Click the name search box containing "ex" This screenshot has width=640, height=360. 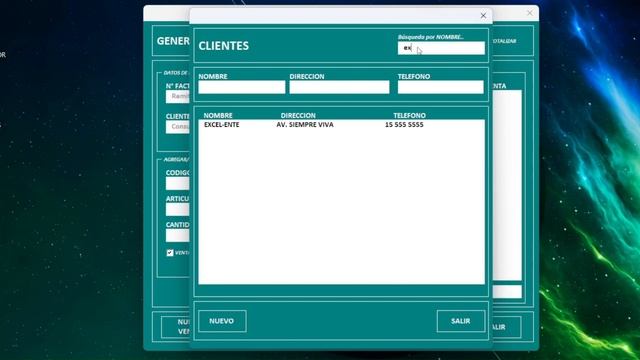(x=441, y=48)
